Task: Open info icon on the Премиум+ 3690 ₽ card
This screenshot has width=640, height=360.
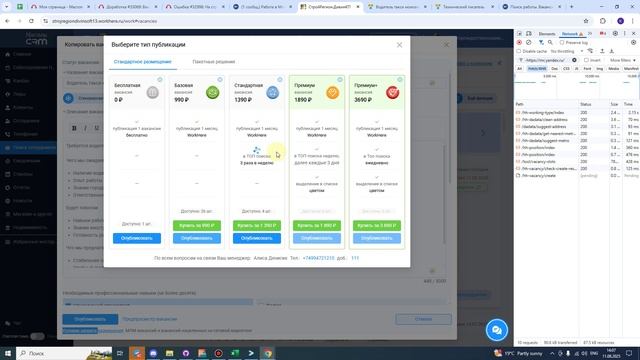Action: coord(400,80)
